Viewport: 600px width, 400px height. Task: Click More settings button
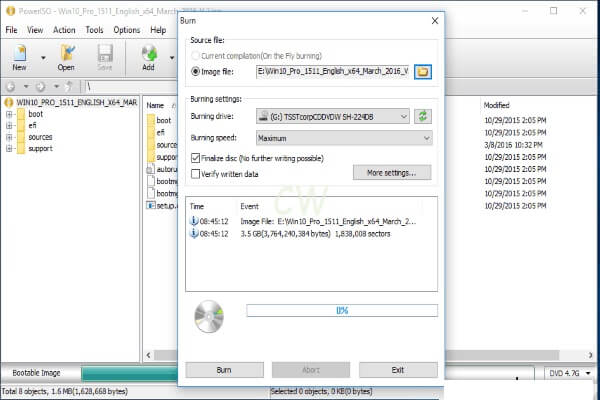(392, 173)
